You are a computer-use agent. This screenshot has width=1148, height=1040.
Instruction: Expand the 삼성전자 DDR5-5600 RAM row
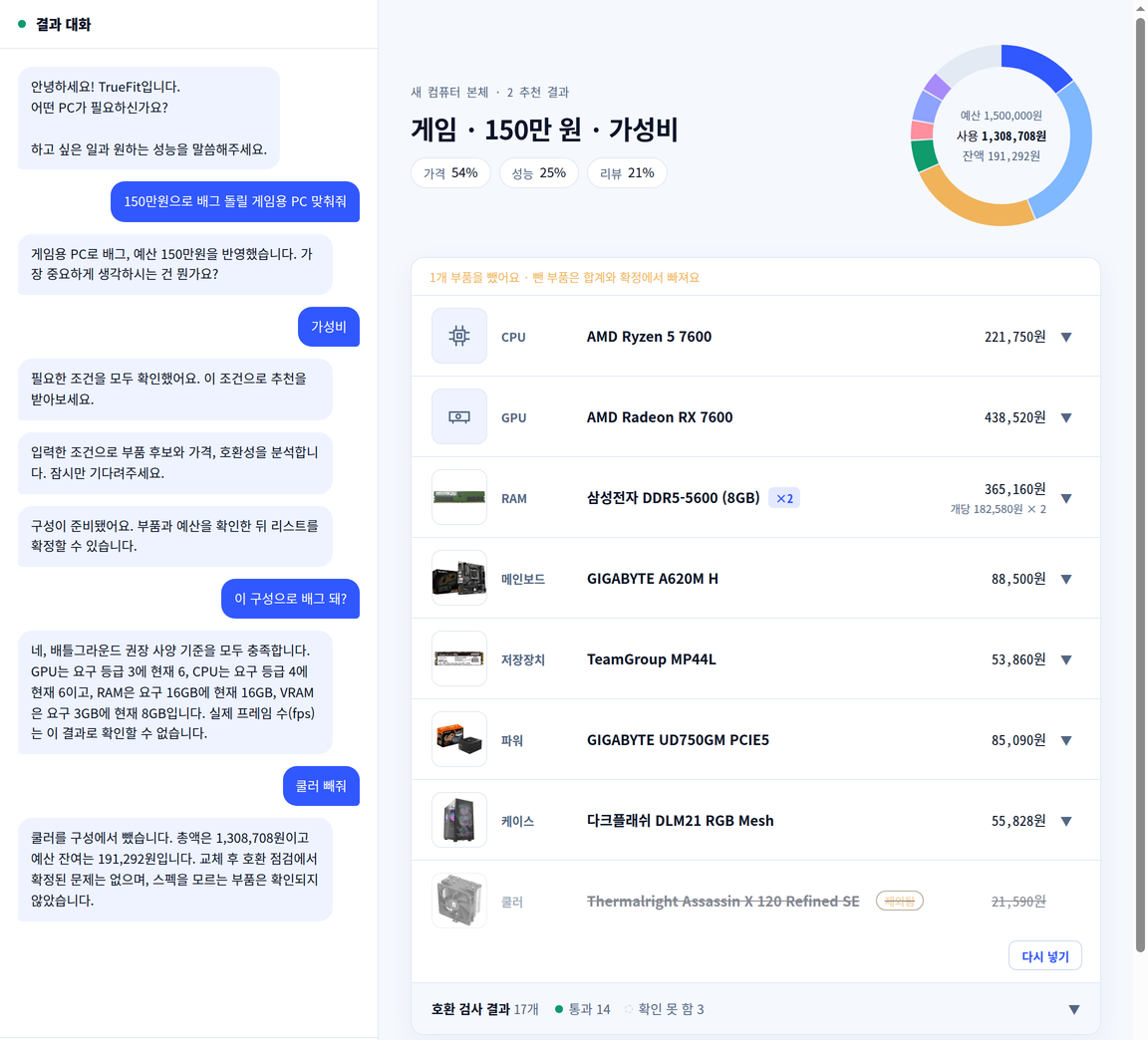pos(1066,498)
